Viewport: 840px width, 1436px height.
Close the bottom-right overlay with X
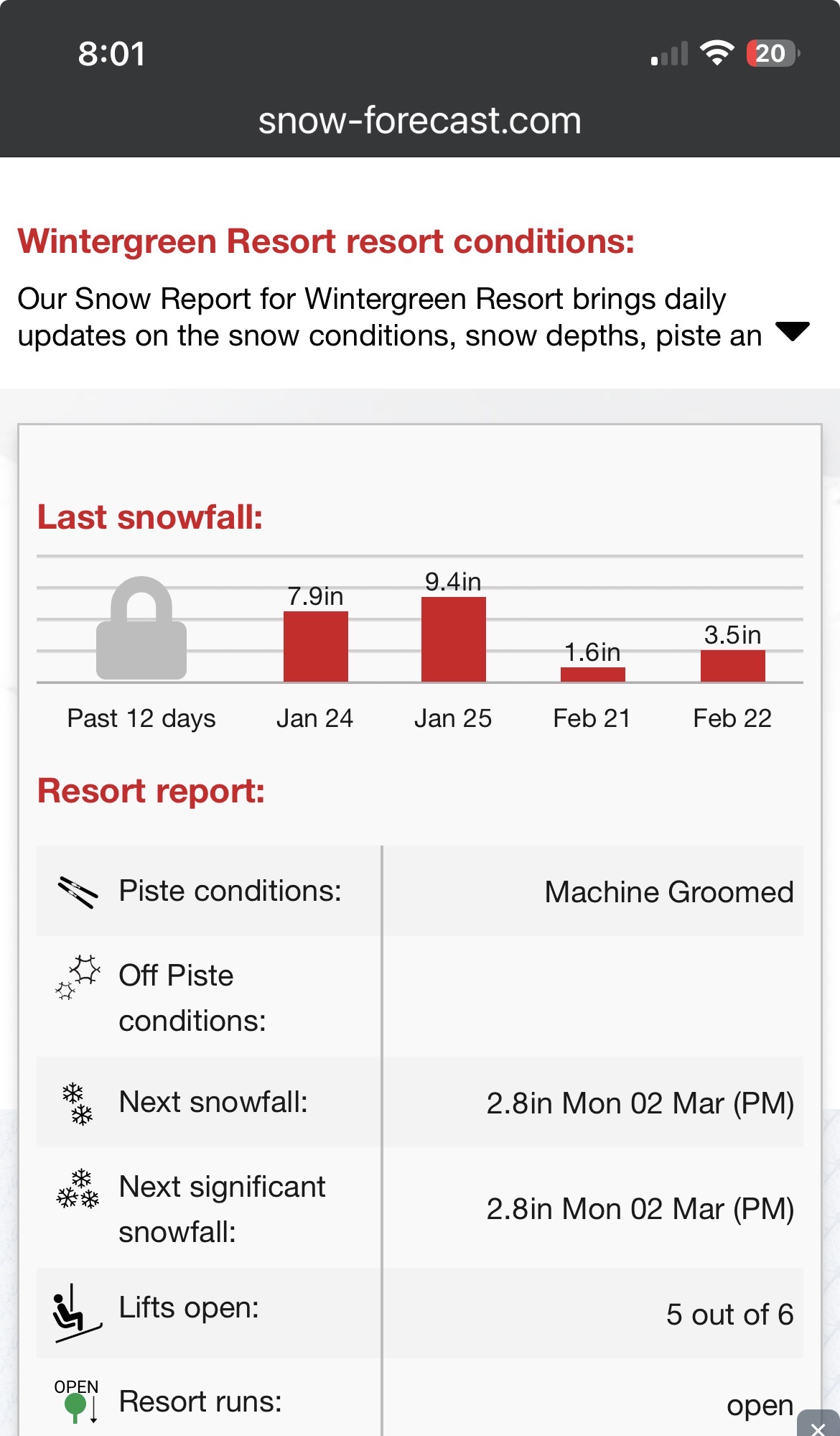pos(818,1425)
